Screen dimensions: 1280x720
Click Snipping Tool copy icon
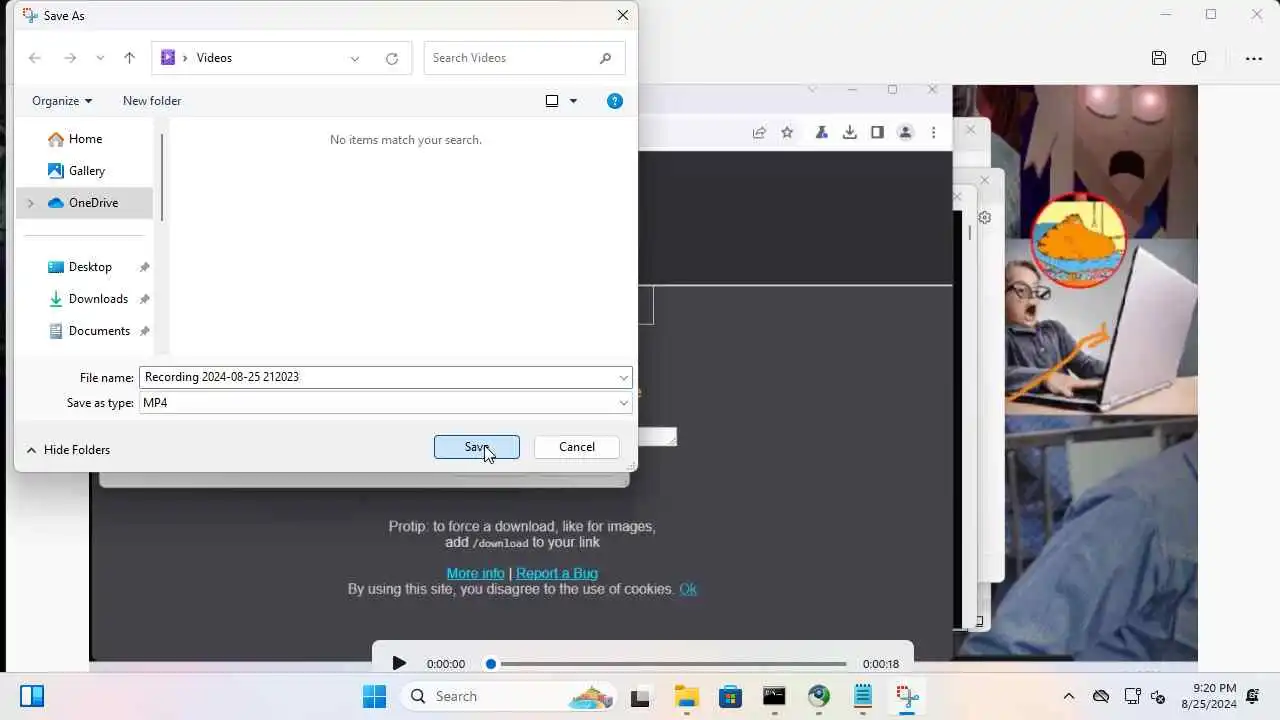click(1199, 58)
